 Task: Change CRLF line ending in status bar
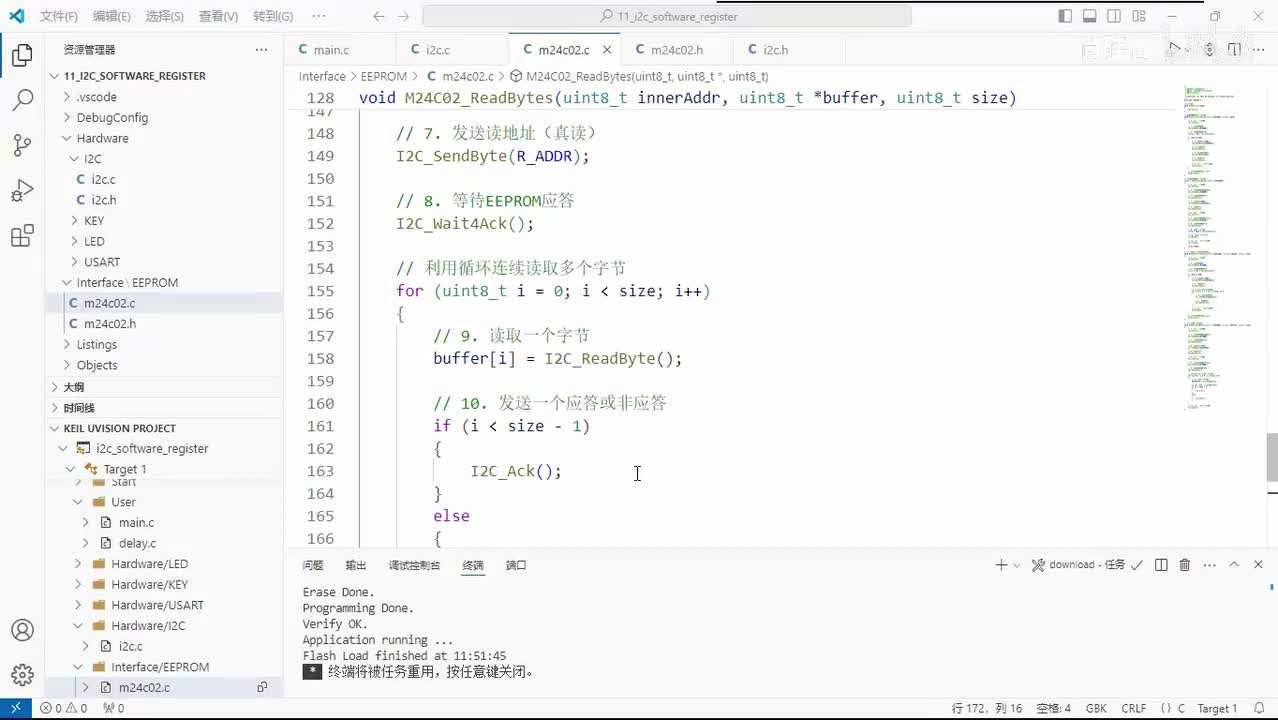pos(1134,708)
